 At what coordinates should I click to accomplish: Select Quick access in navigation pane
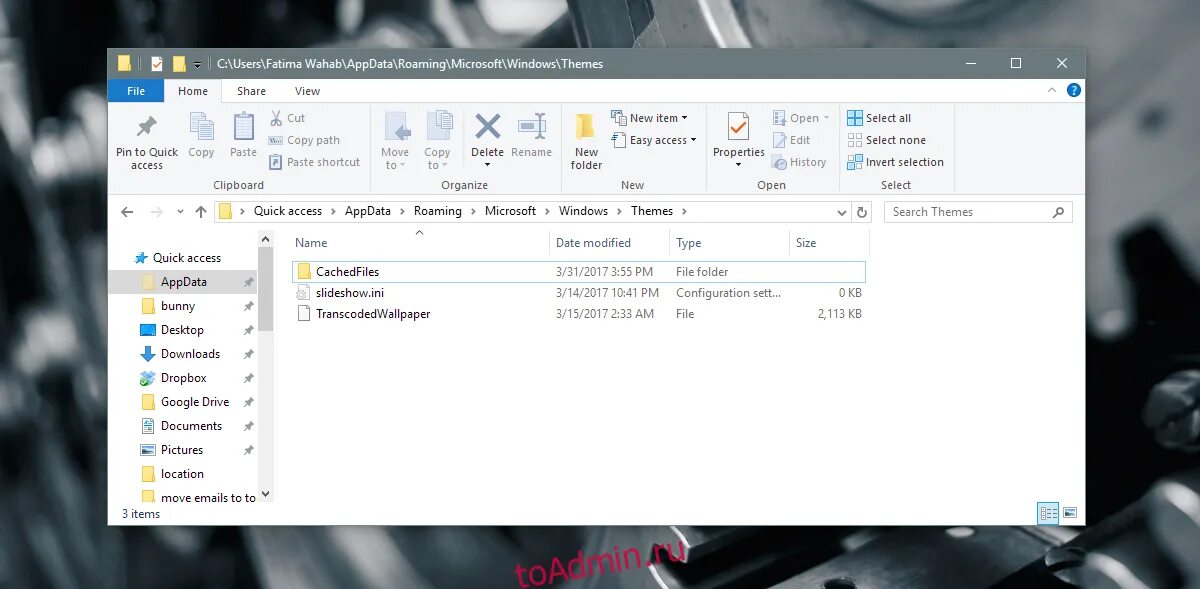[186, 258]
